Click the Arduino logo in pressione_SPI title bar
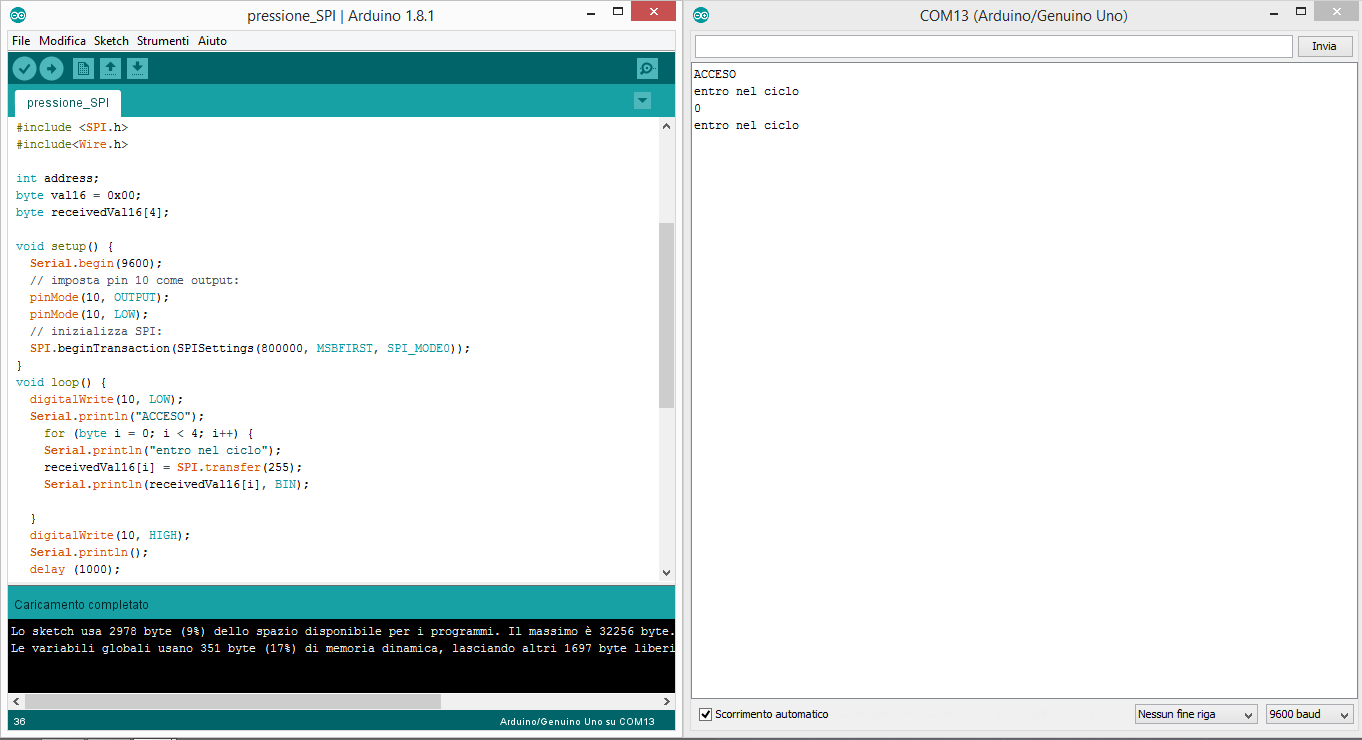This screenshot has height=740, width=1362. [19, 15]
